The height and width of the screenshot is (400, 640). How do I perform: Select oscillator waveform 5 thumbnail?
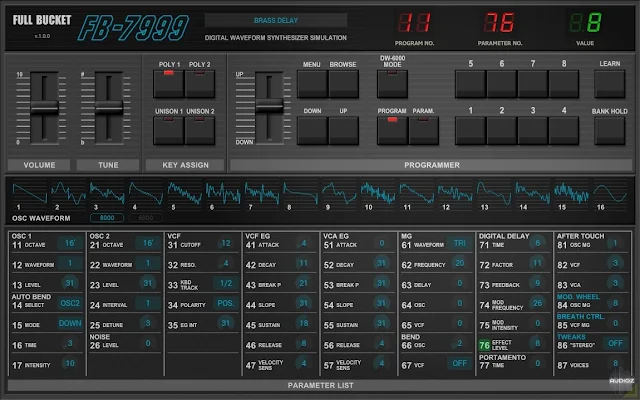point(184,193)
